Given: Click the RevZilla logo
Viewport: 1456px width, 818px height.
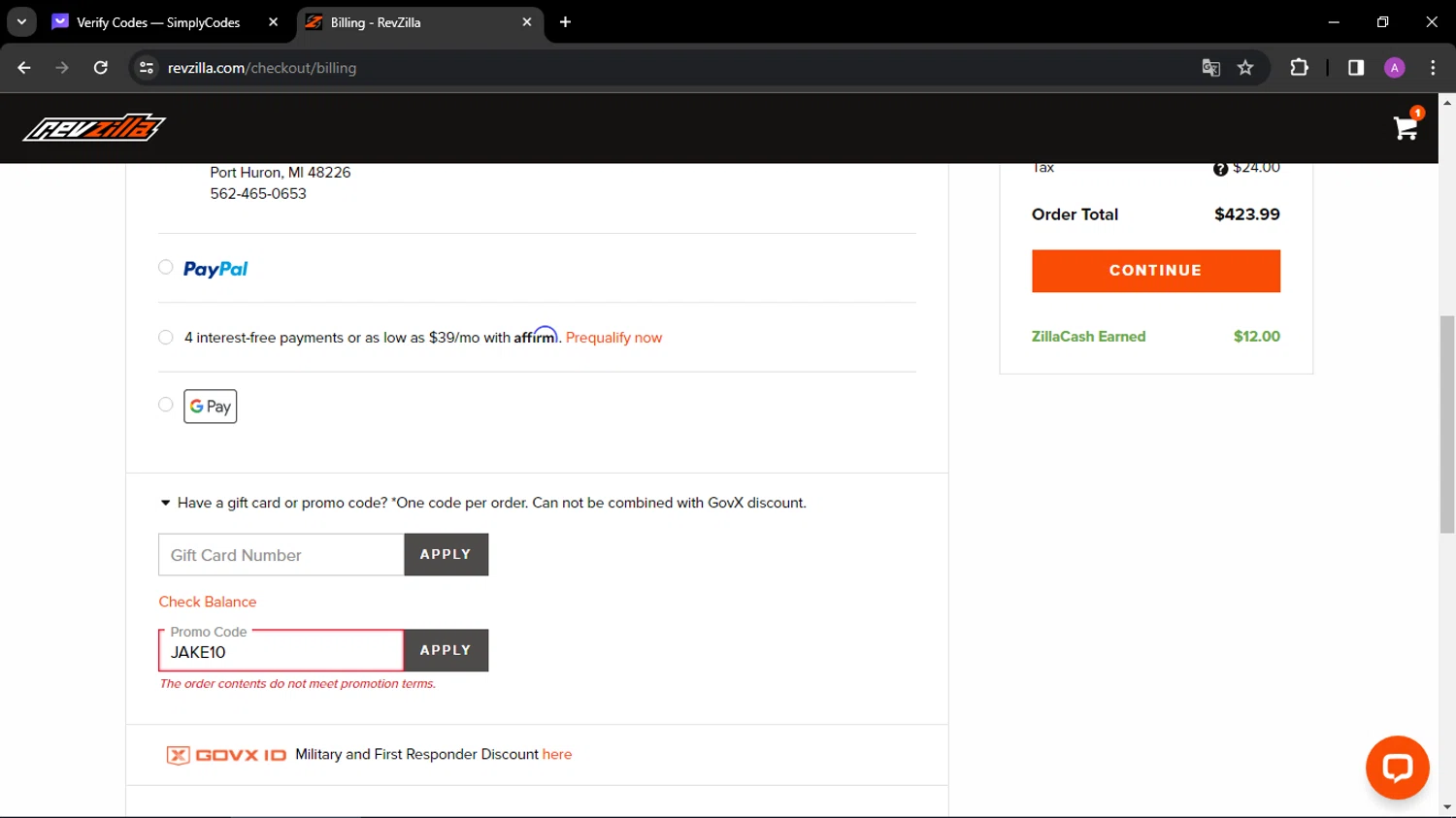Looking at the screenshot, I should coord(94,127).
